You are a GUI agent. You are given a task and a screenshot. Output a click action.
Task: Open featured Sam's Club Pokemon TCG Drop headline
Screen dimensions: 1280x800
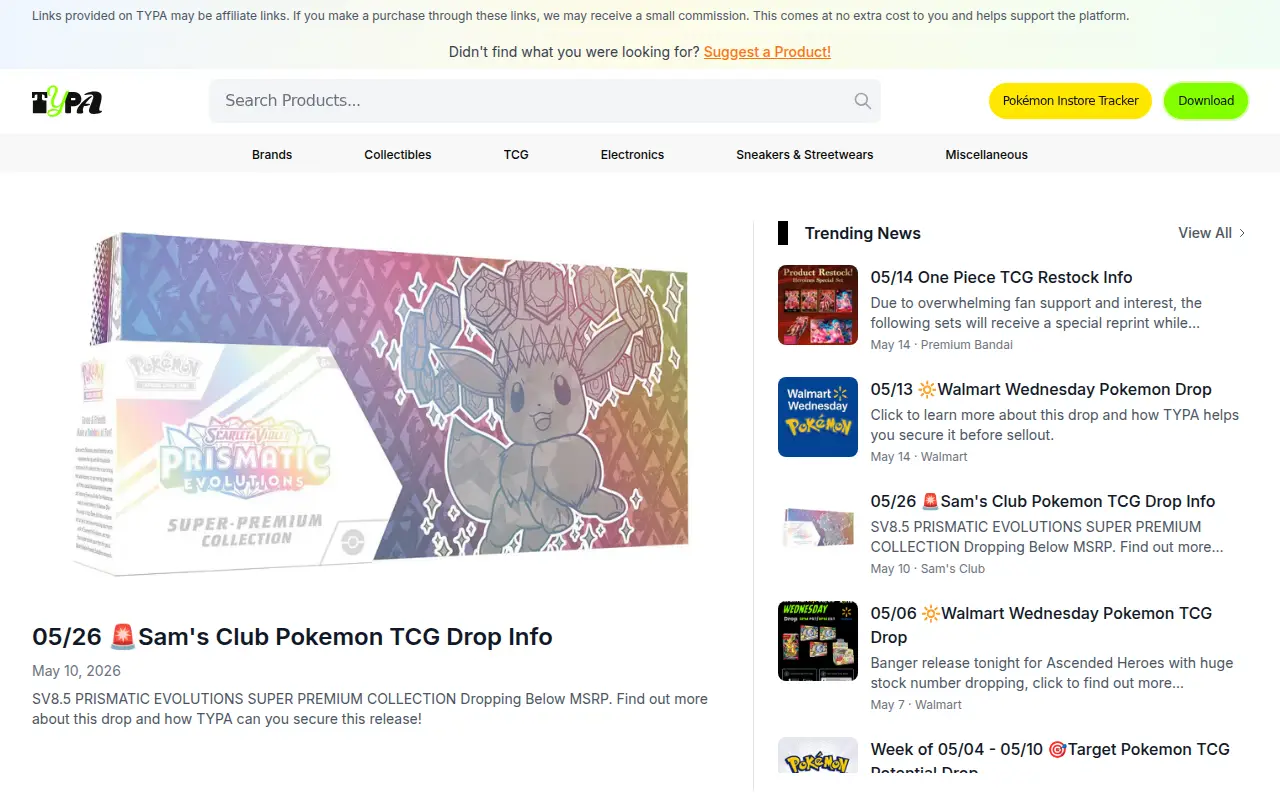pos(292,637)
